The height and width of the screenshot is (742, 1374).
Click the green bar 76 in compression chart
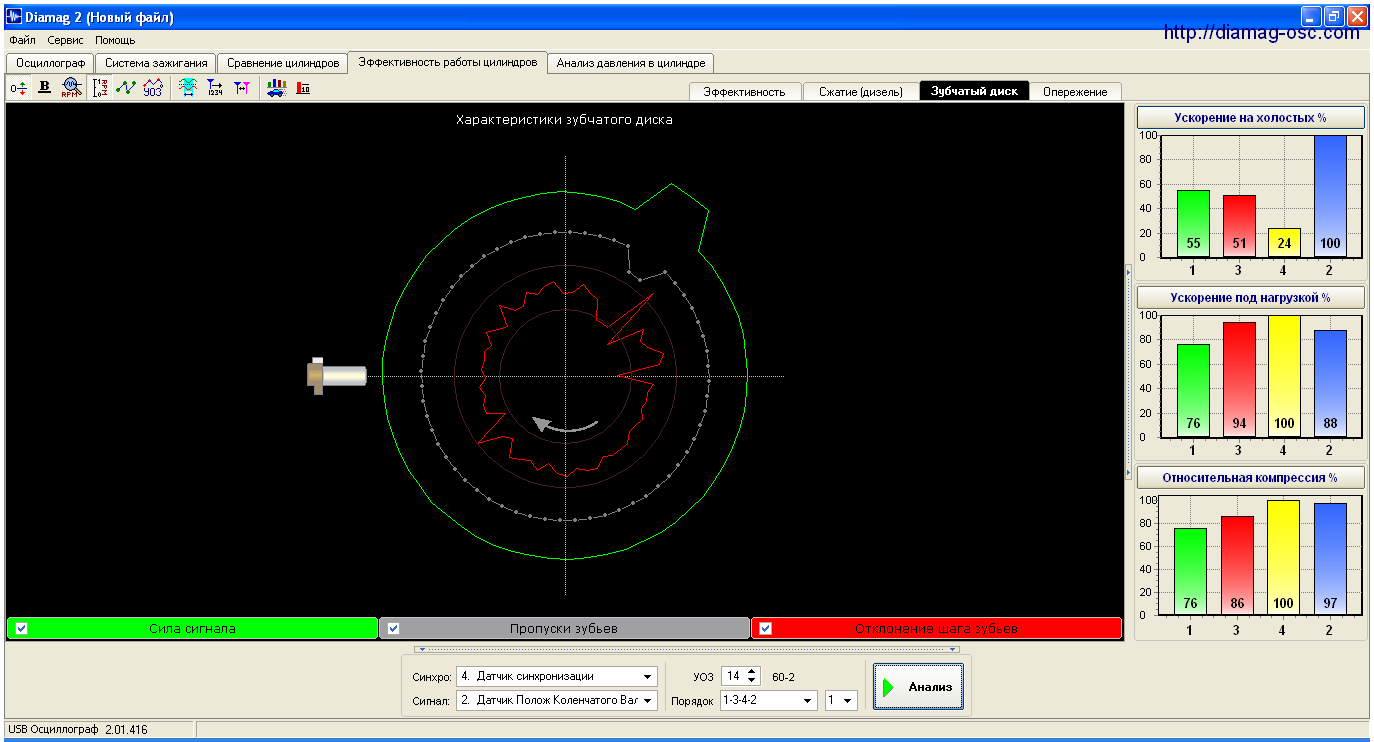tap(1190, 571)
